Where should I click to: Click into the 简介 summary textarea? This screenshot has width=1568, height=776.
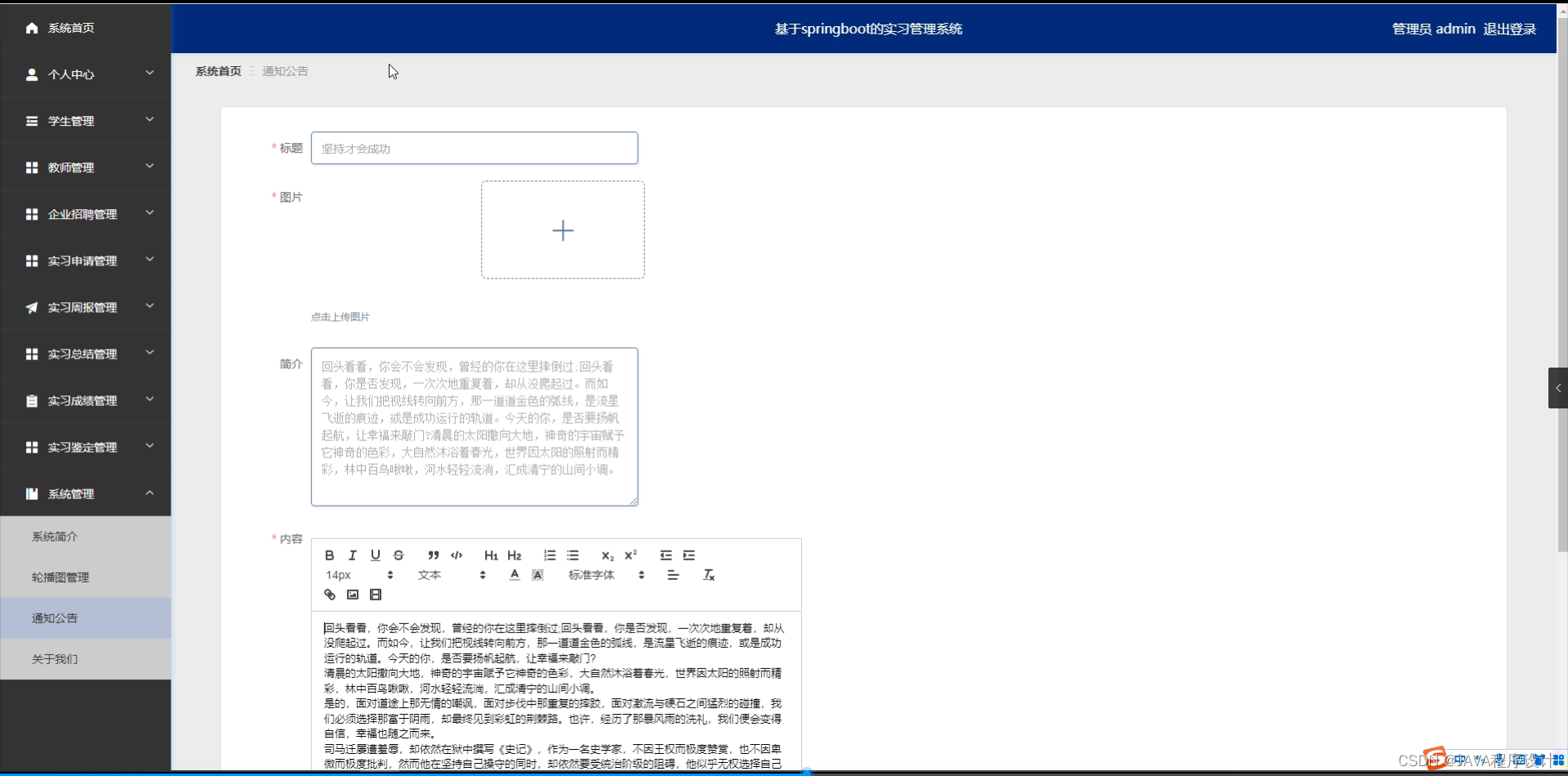tap(474, 426)
